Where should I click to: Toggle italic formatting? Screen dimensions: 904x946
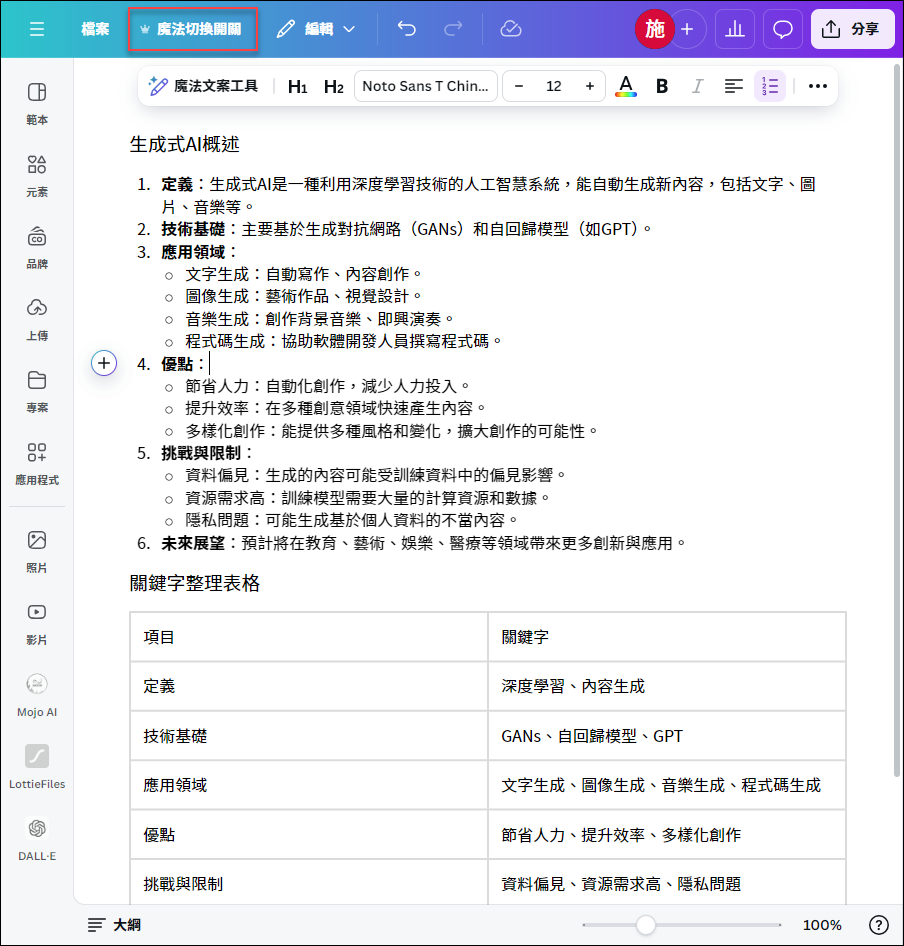(x=698, y=86)
